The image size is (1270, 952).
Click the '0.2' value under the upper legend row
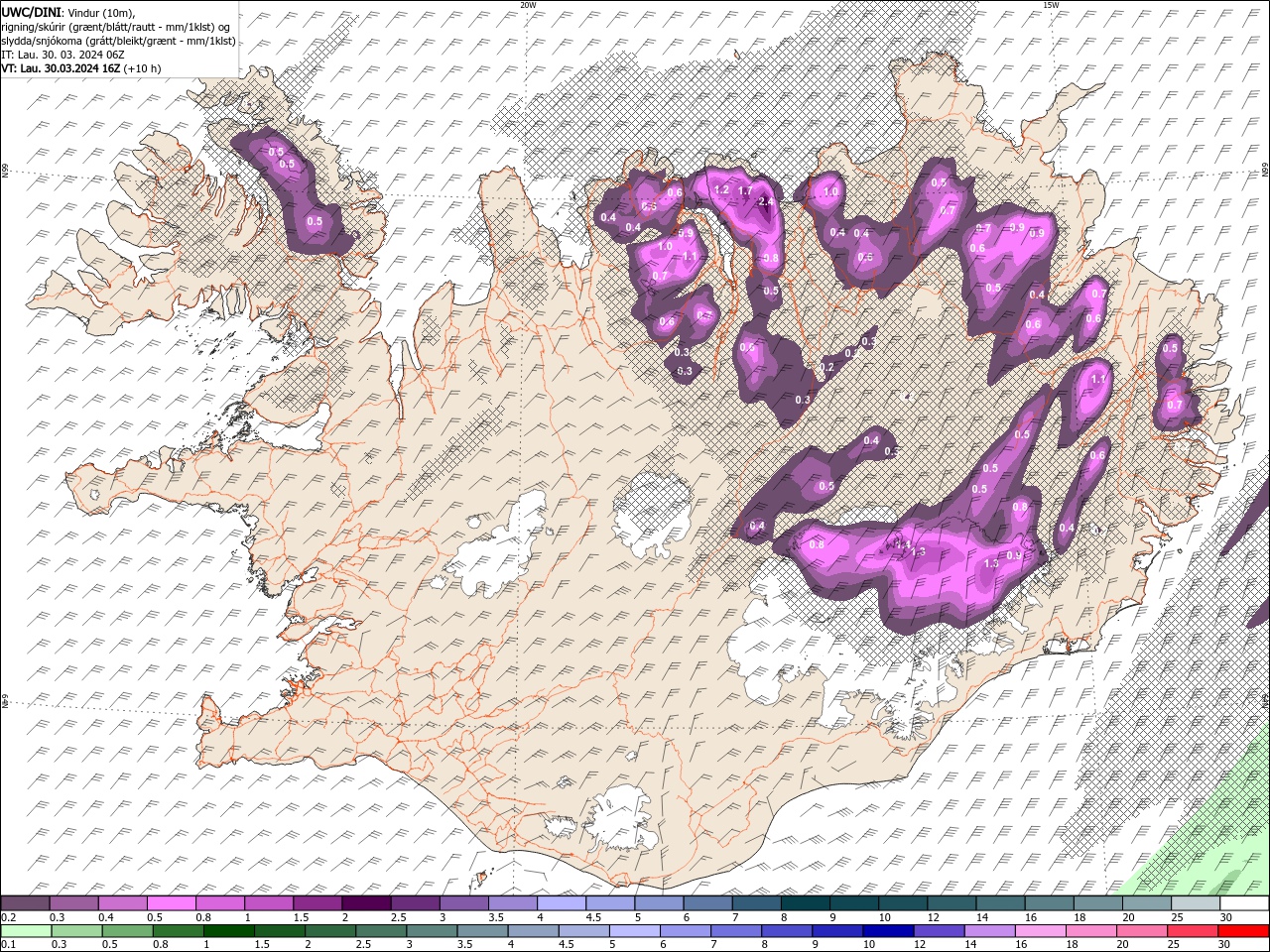tap(6, 916)
